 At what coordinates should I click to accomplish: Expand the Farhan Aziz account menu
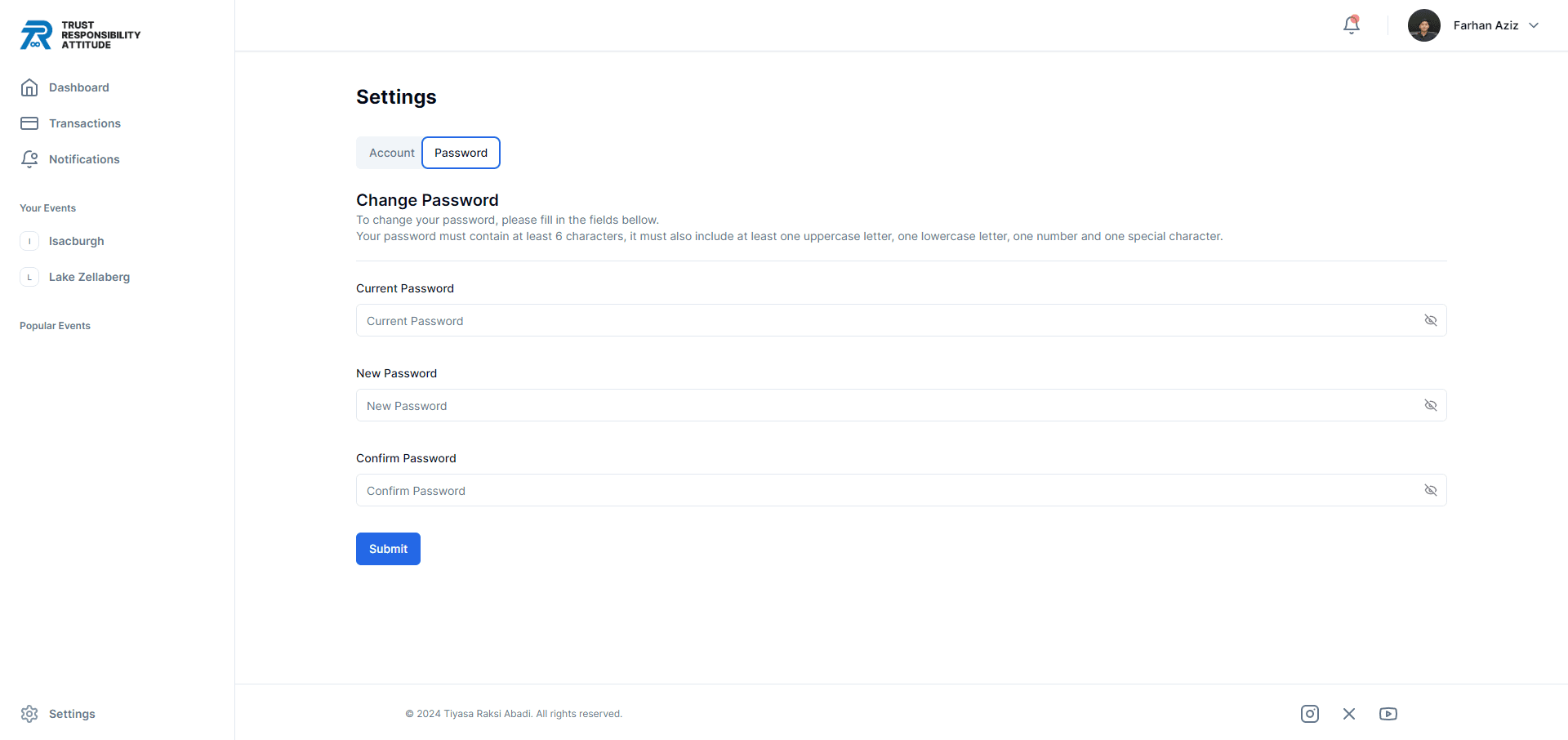tap(1536, 25)
